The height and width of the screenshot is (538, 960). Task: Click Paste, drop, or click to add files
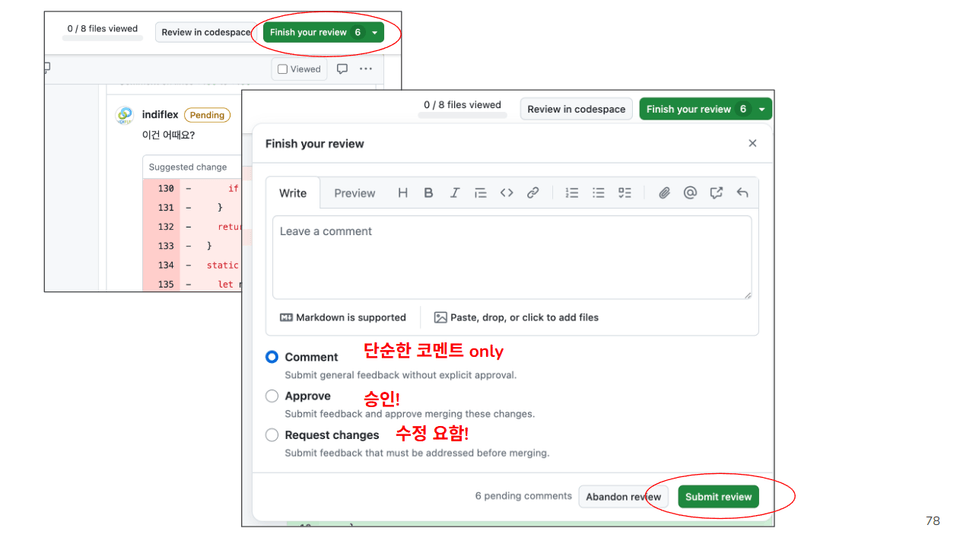click(x=516, y=317)
